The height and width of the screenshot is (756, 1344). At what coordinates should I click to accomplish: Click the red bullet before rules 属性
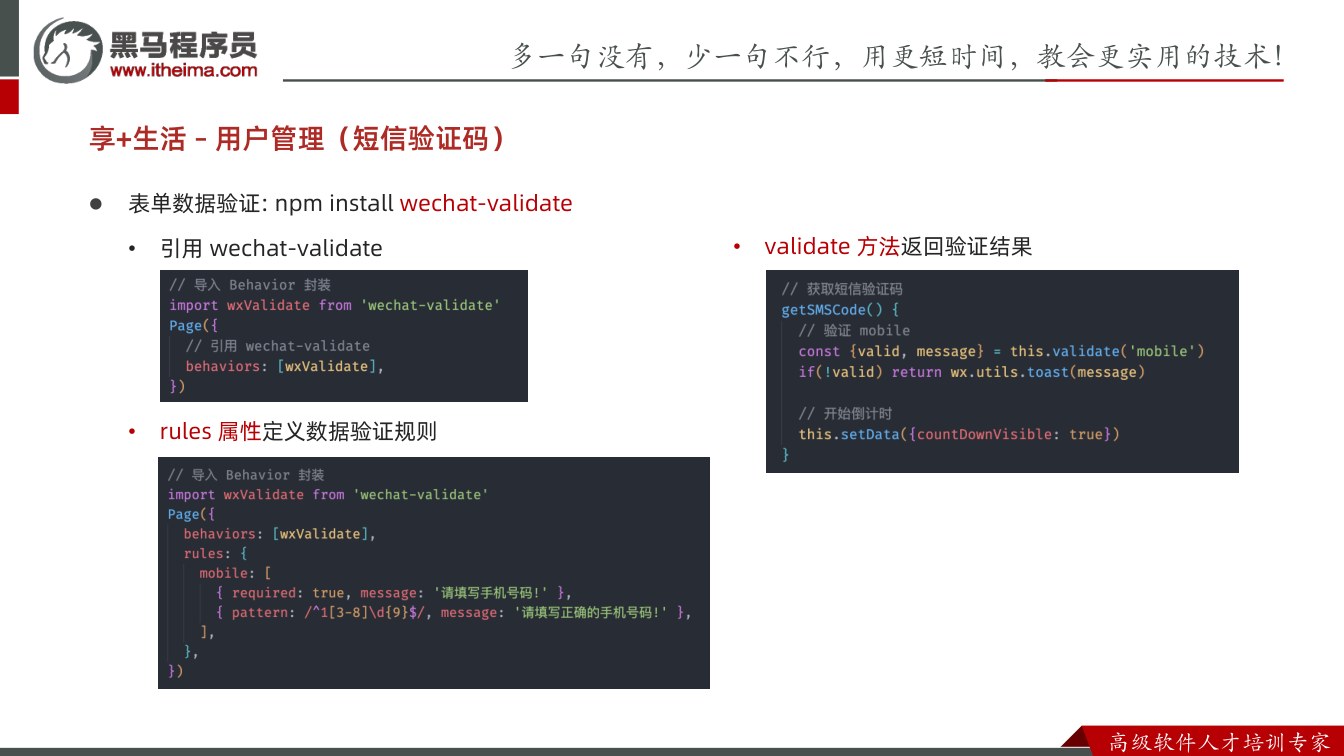(132, 431)
